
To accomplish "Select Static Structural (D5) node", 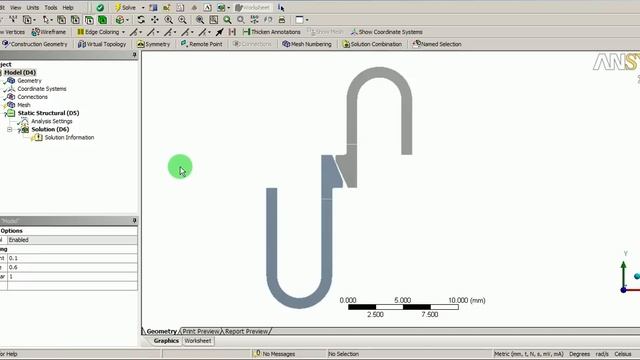I will point(48,113).
